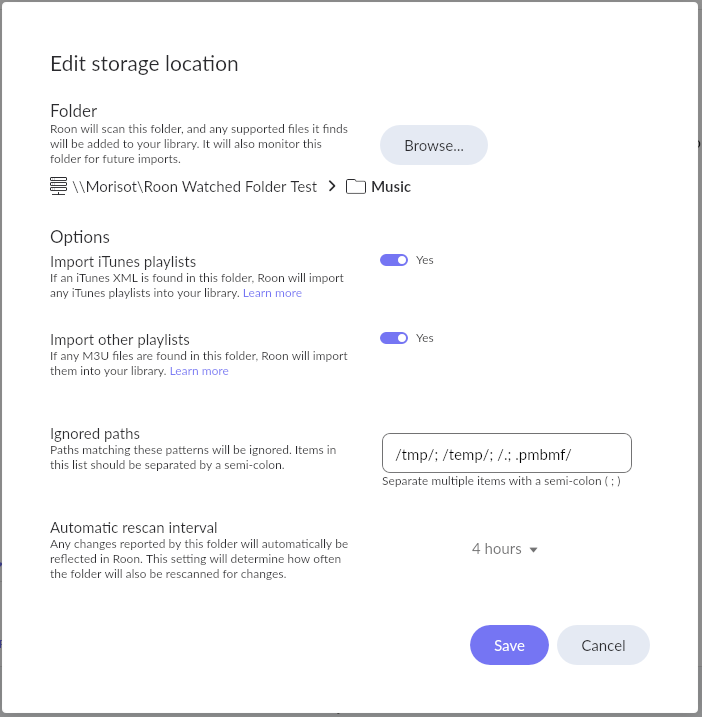Toggle the Import iTunes playlists switch

pyautogui.click(x=394, y=260)
